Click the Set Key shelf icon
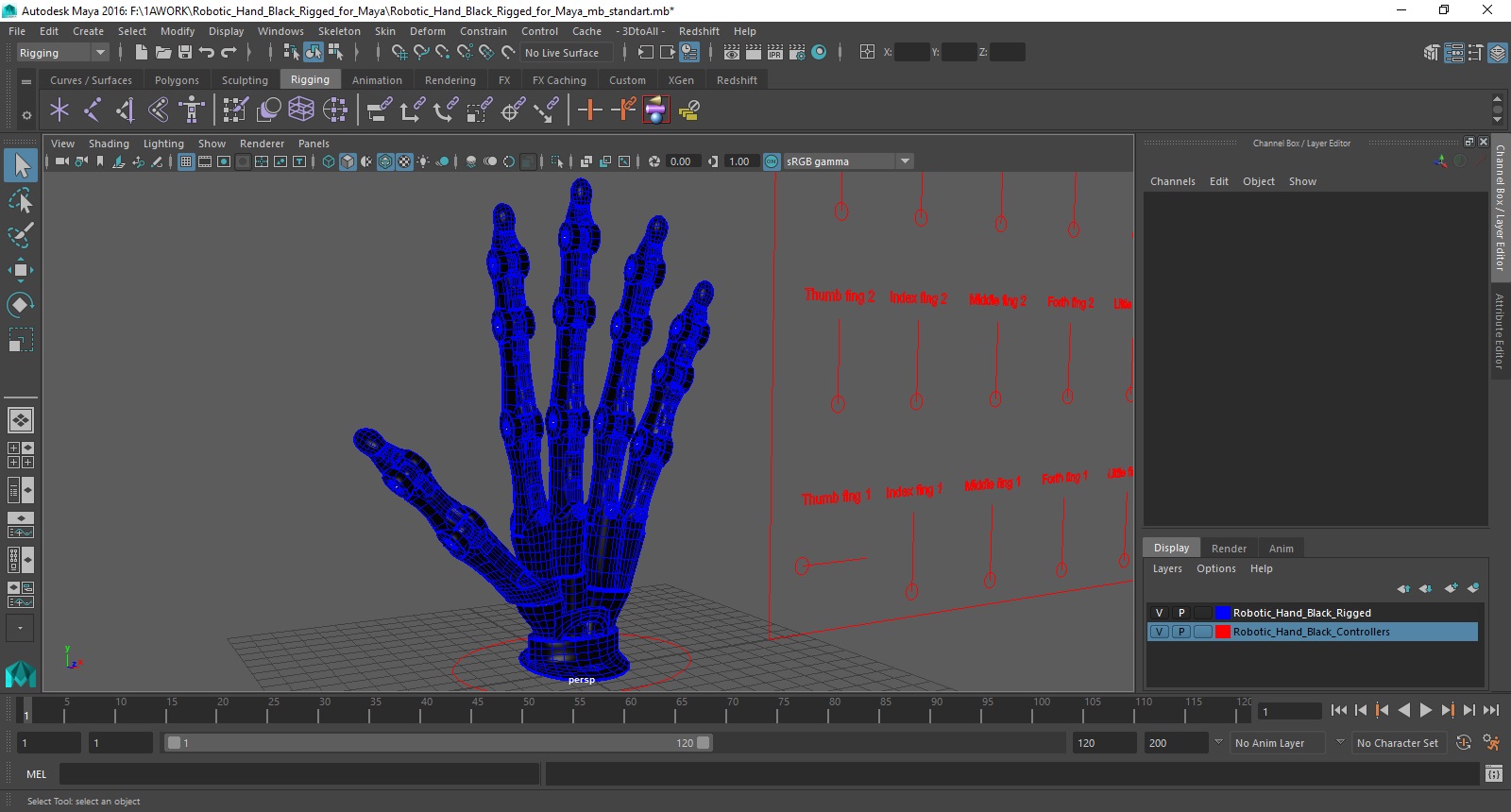This screenshot has height=812, width=1511. (590, 110)
